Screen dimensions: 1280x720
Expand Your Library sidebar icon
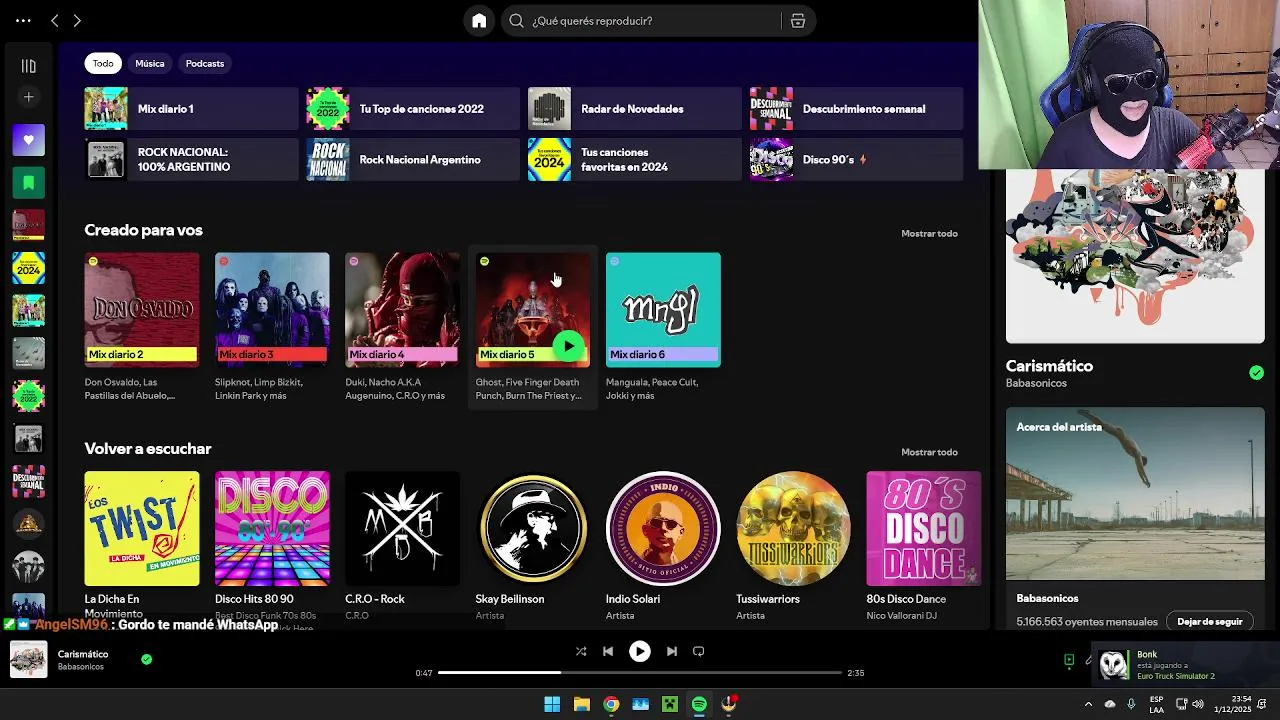[x=28, y=66]
